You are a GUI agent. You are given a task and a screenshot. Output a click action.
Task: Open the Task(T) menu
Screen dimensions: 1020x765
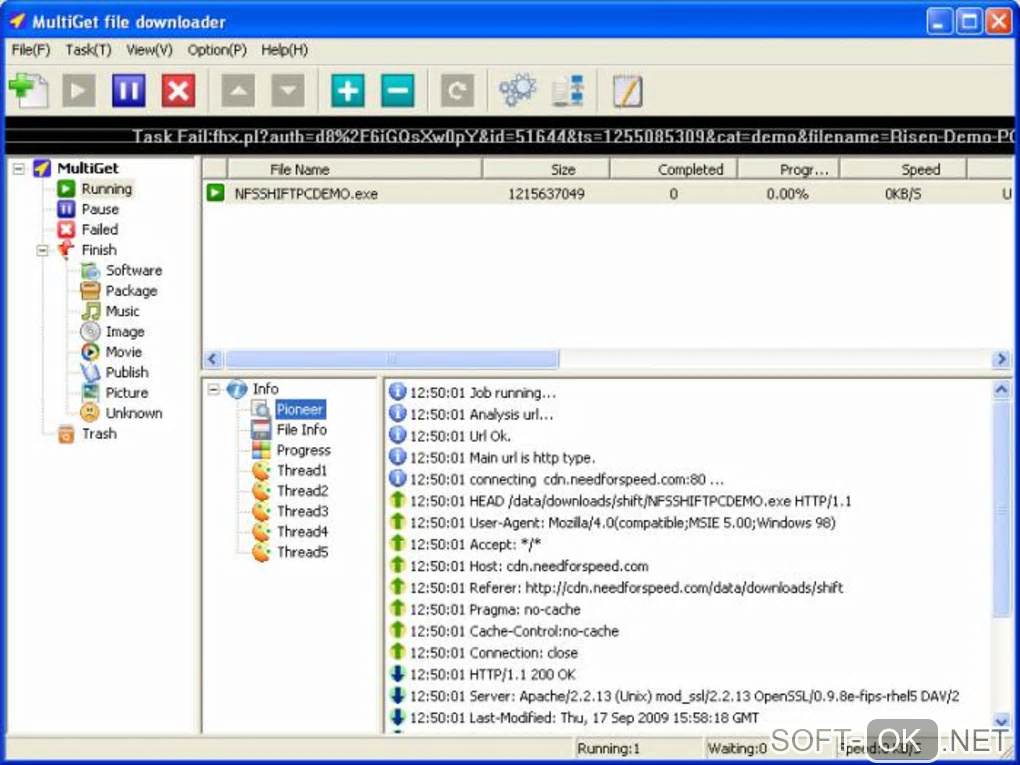point(88,50)
